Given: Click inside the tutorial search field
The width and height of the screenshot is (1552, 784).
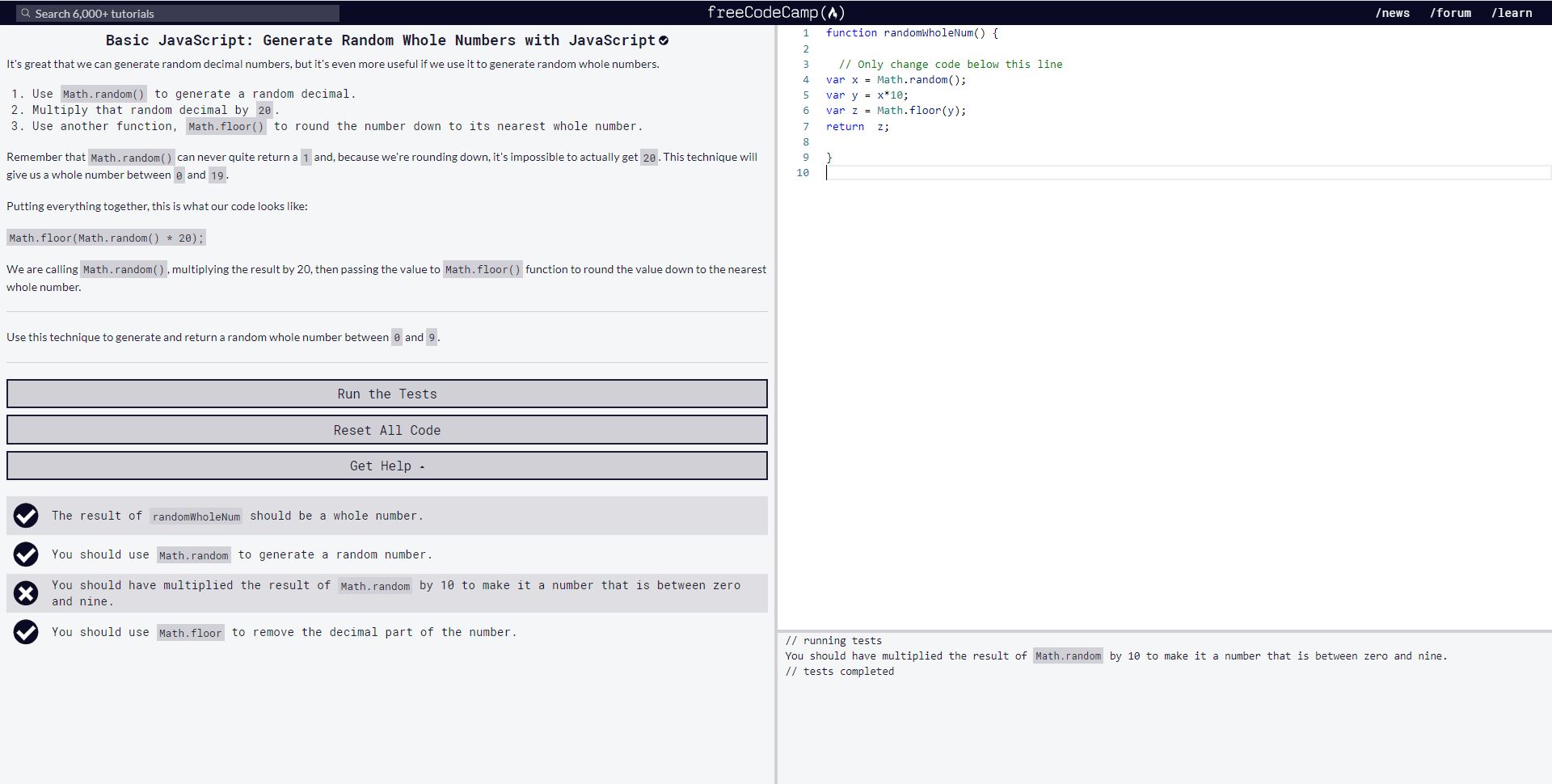Looking at the screenshot, I should click(178, 13).
